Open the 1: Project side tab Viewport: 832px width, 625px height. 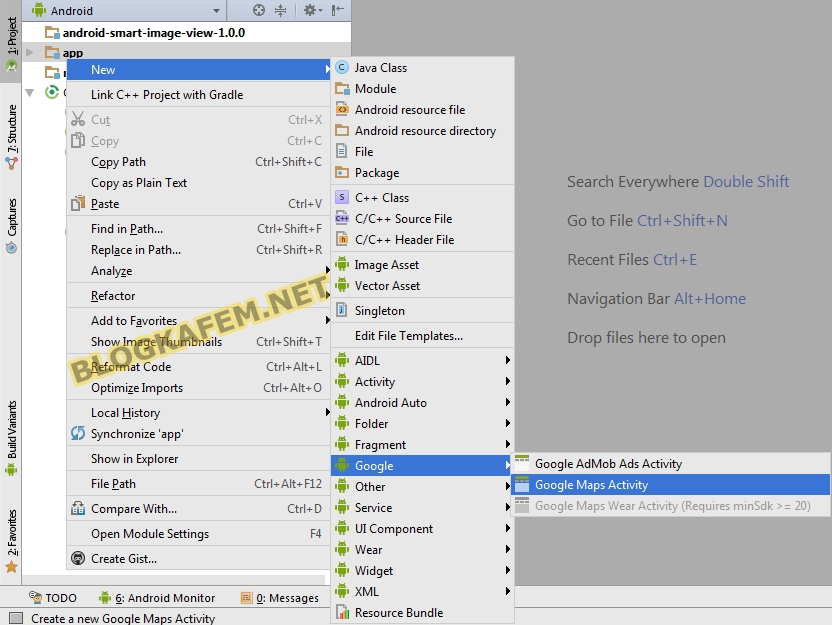(11, 44)
